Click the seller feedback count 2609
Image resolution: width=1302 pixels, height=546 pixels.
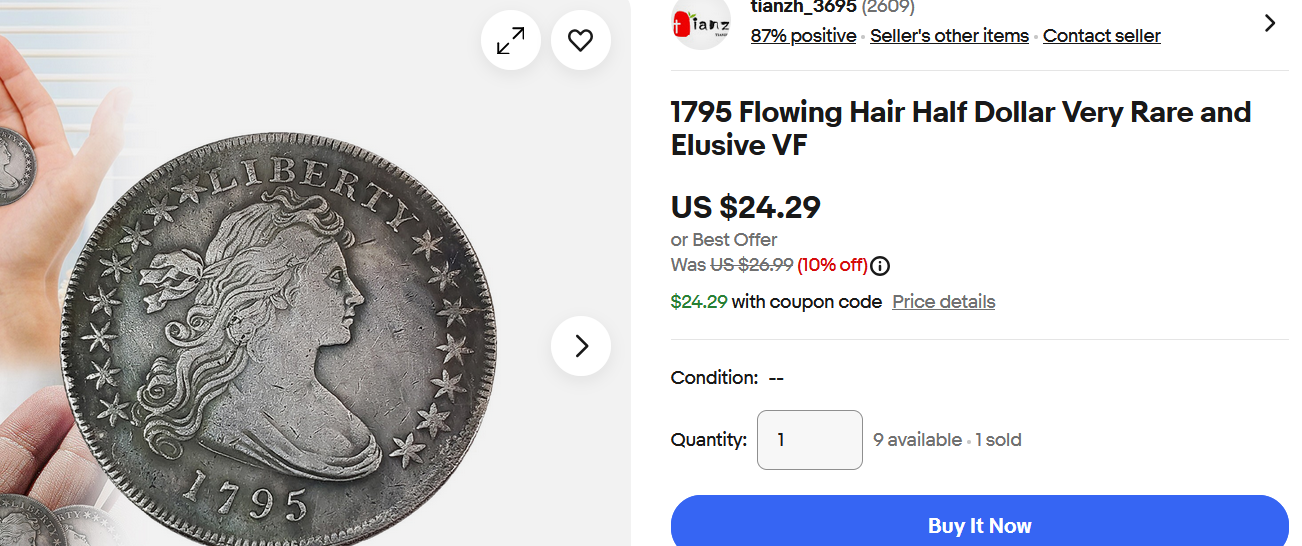888,8
